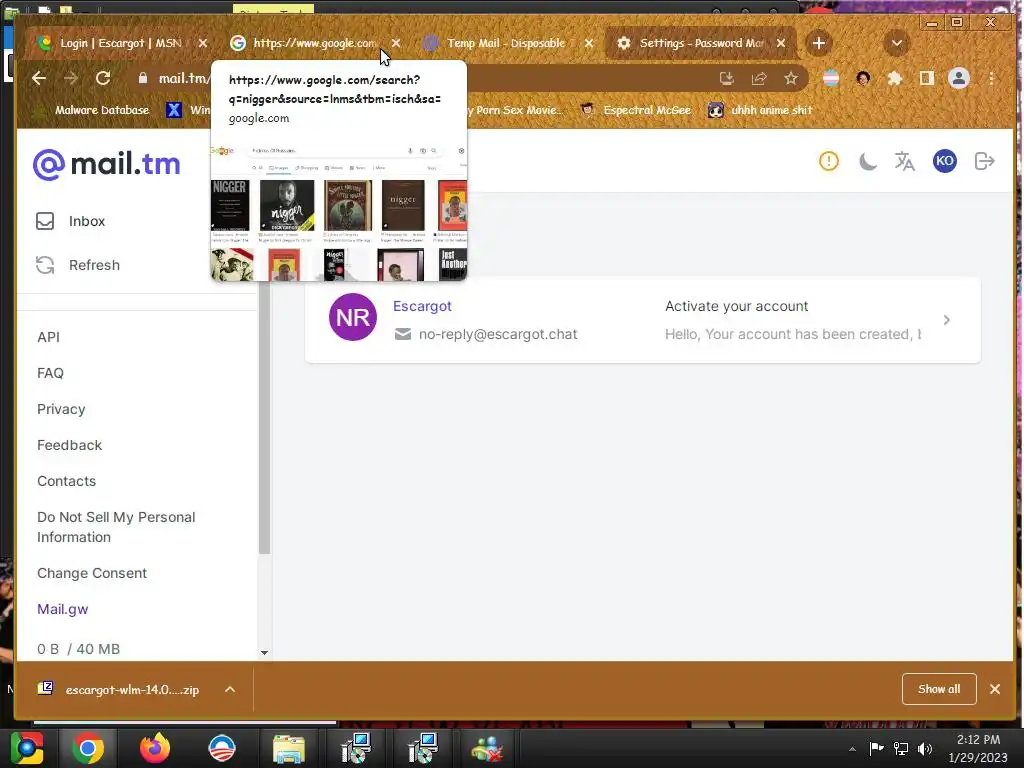Open the language translate selector
The width and height of the screenshot is (1024, 768).
(904, 161)
